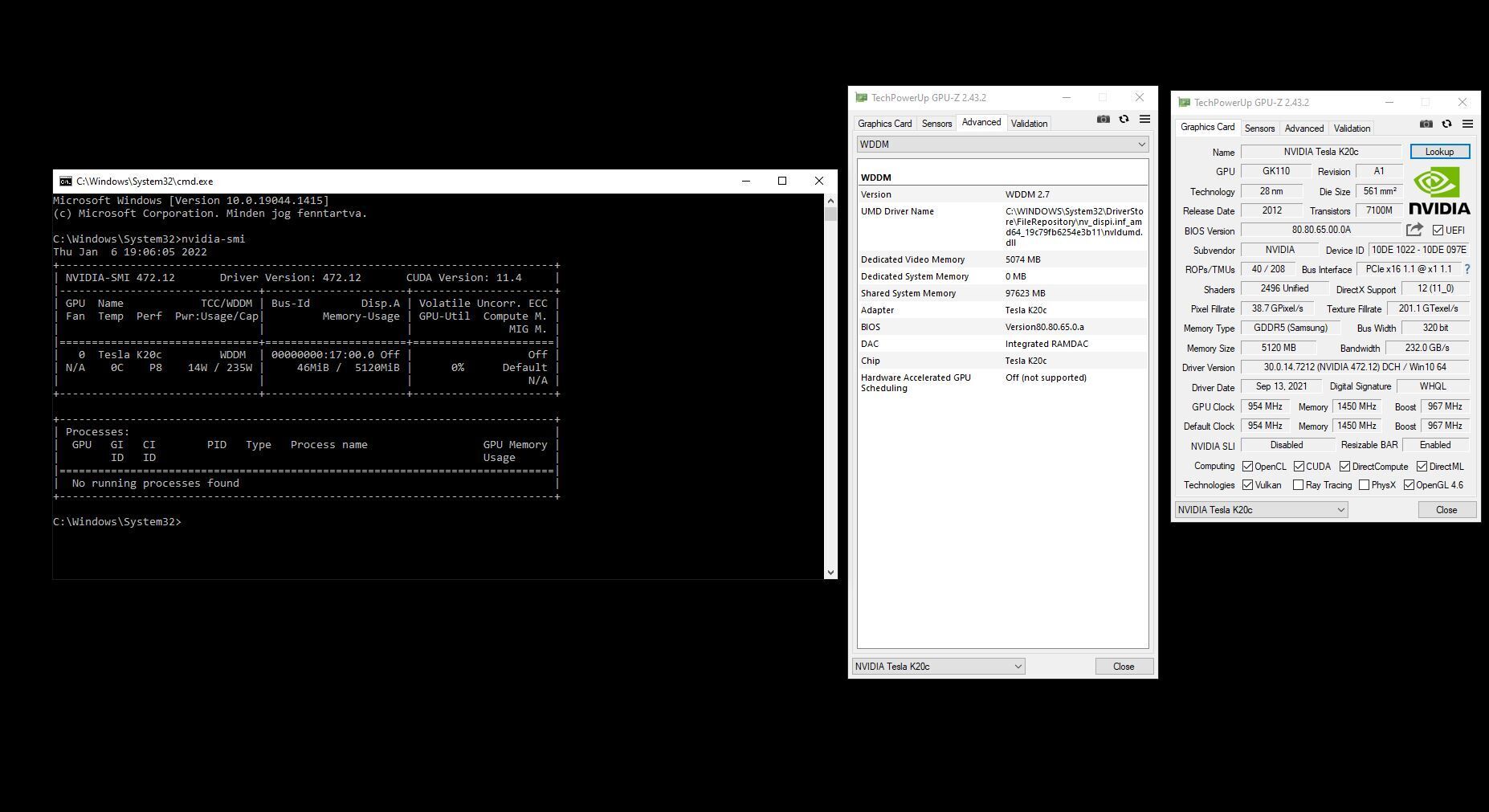This screenshot has height=812, width=1489.
Task: Click Hardware Accelerated GPU Scheduling row label
Action: coord(916,382)
